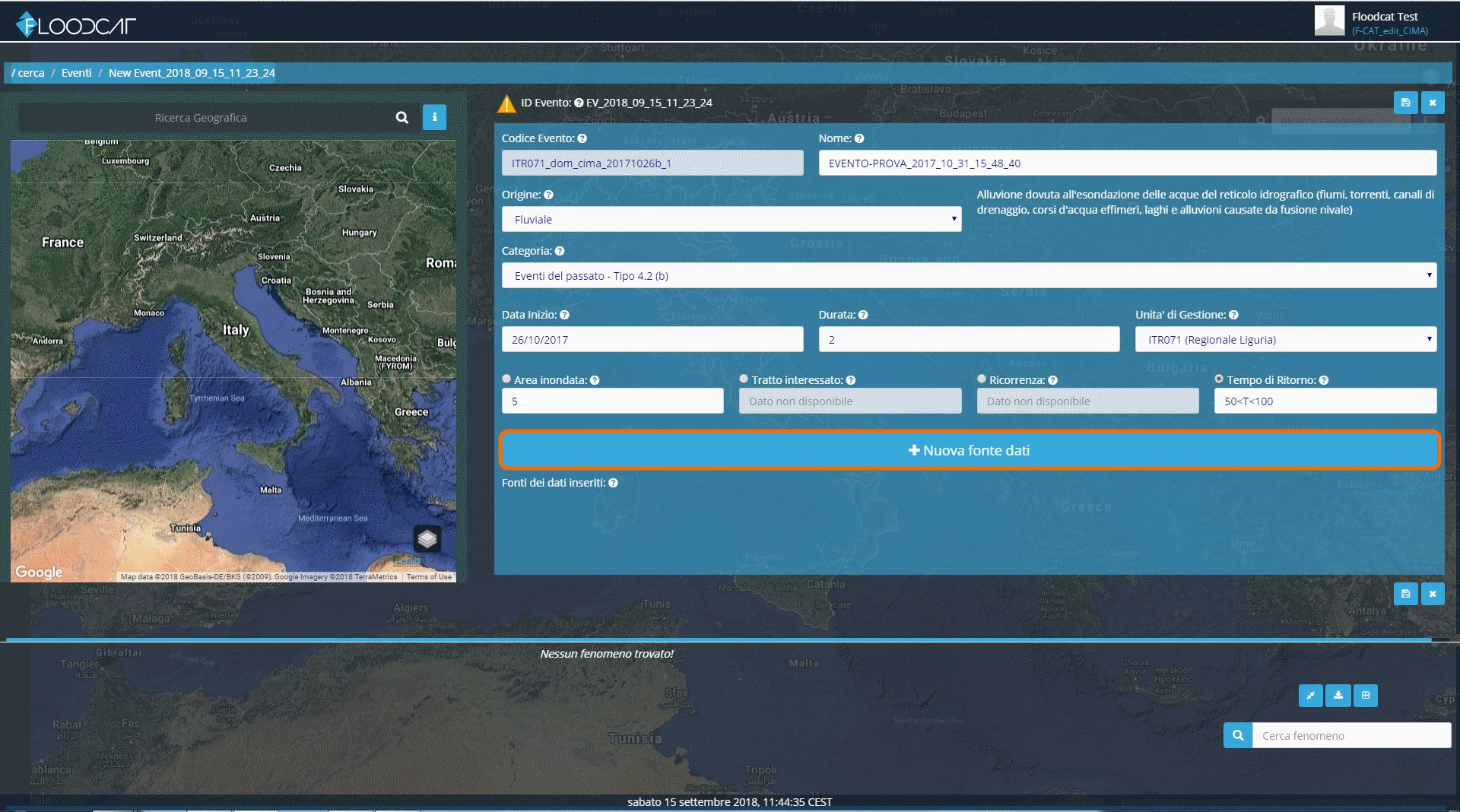
Task: Click the map info button
Action: [434, 117]
